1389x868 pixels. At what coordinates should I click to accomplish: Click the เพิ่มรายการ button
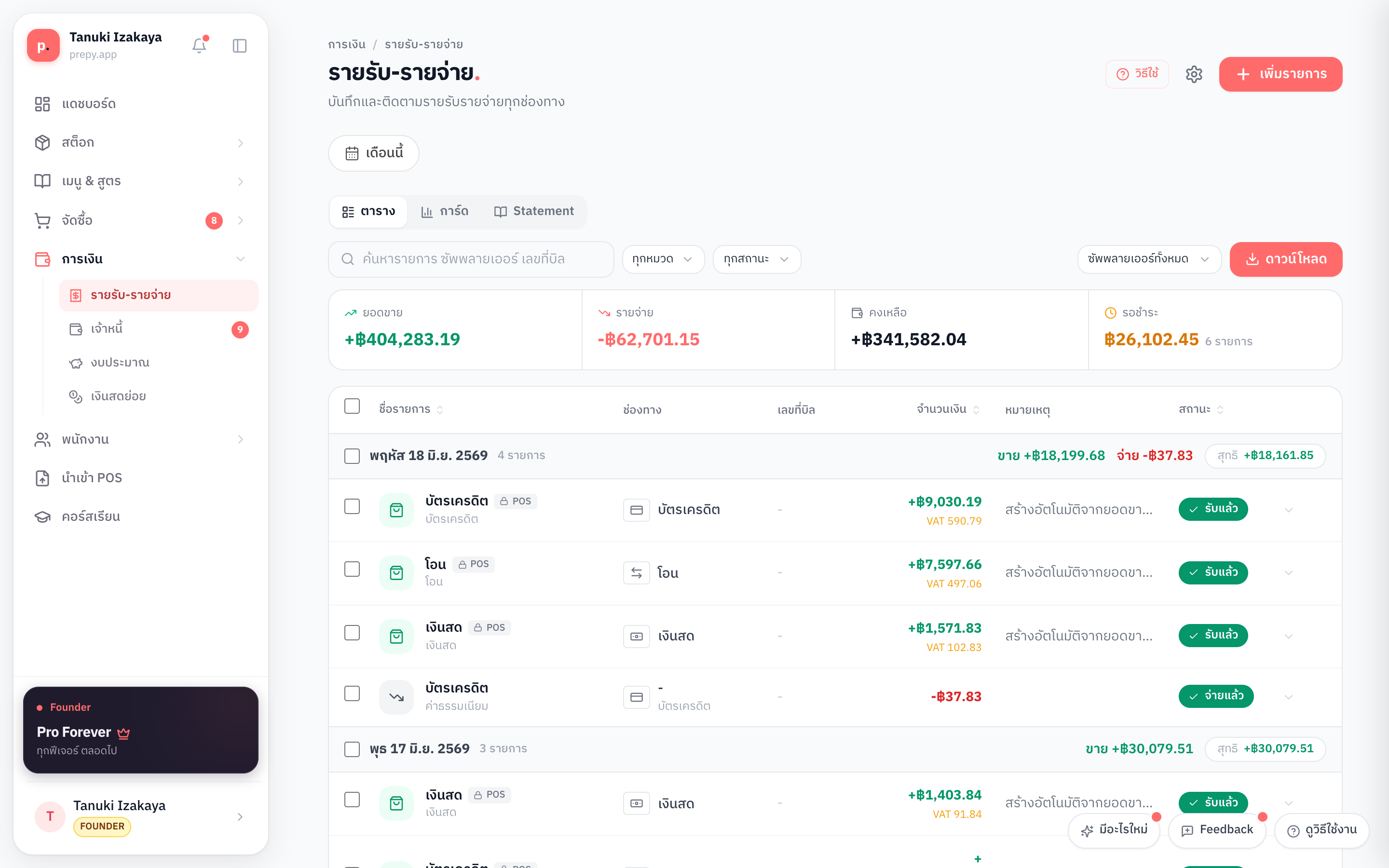(1280, 74)
